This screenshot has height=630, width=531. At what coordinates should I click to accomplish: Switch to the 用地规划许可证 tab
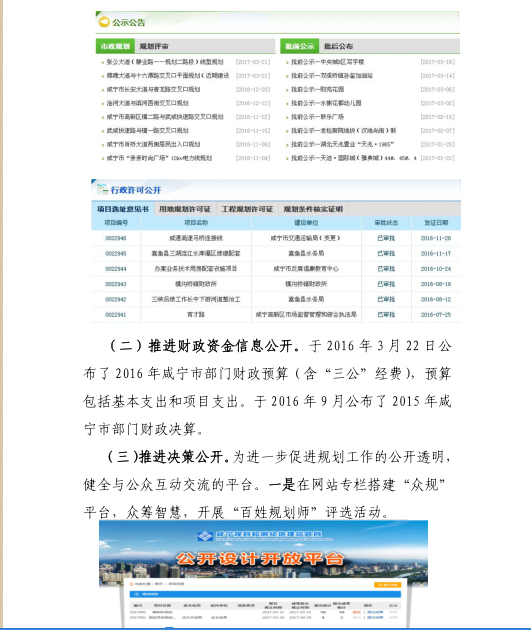[185, 209]
